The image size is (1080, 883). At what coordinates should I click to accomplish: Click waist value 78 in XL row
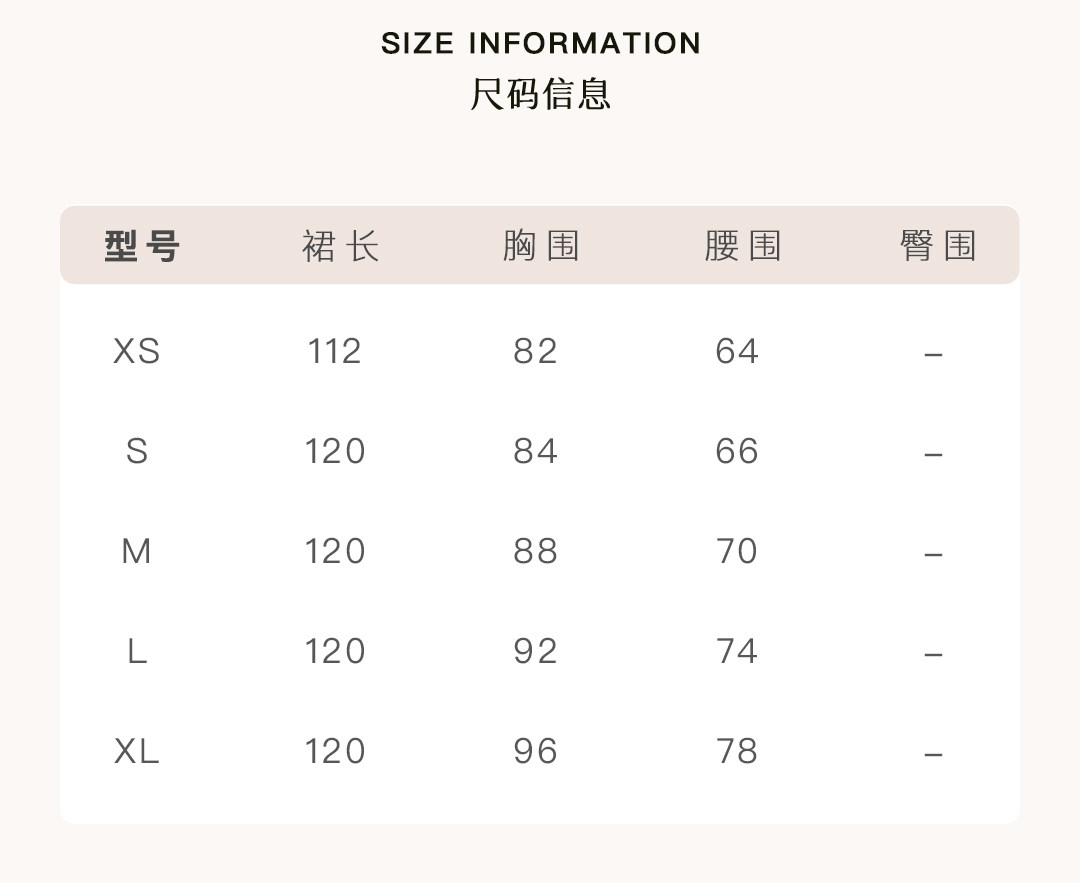pos(737,752)
